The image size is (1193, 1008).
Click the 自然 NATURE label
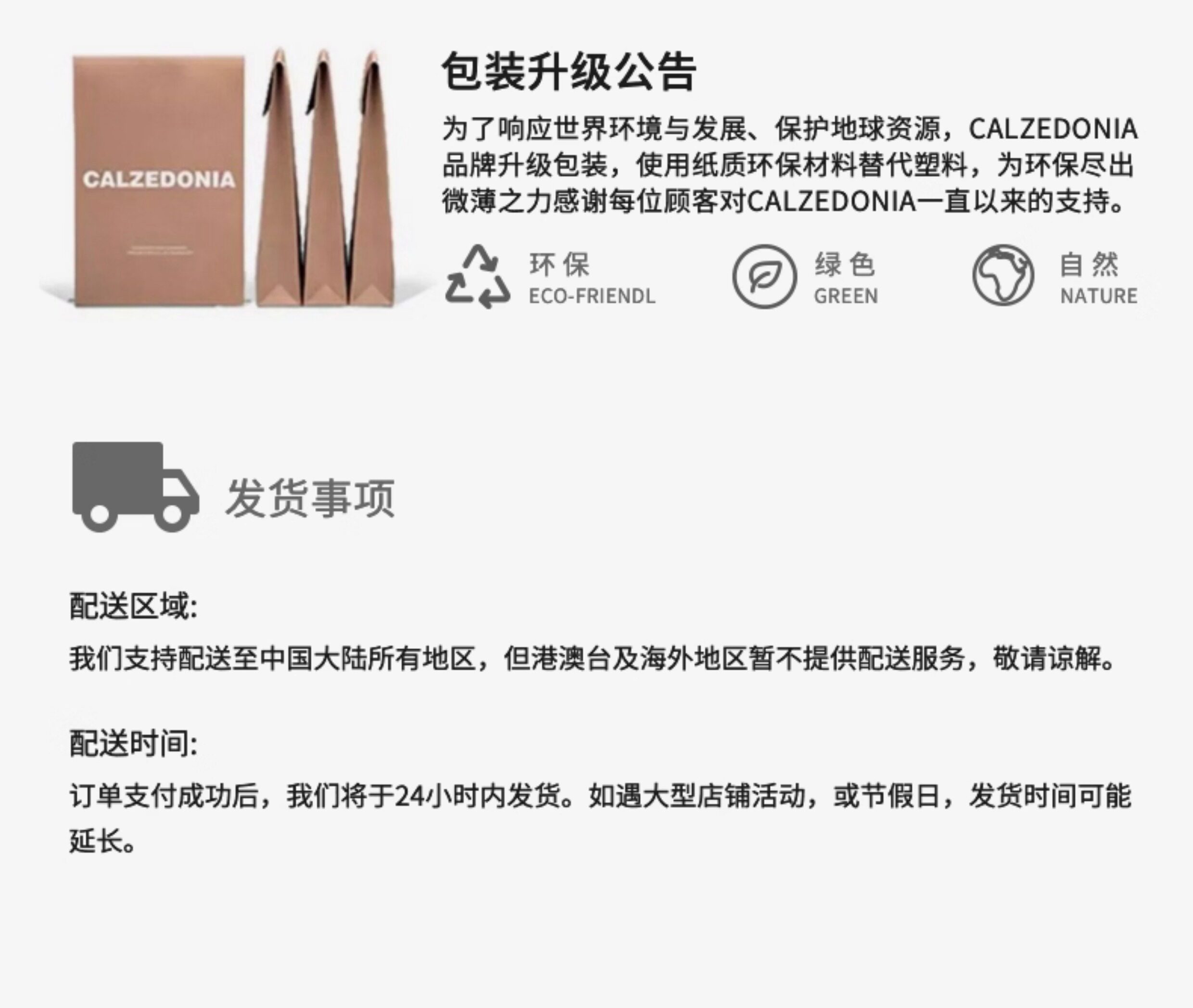click(x=1099, y=278)
